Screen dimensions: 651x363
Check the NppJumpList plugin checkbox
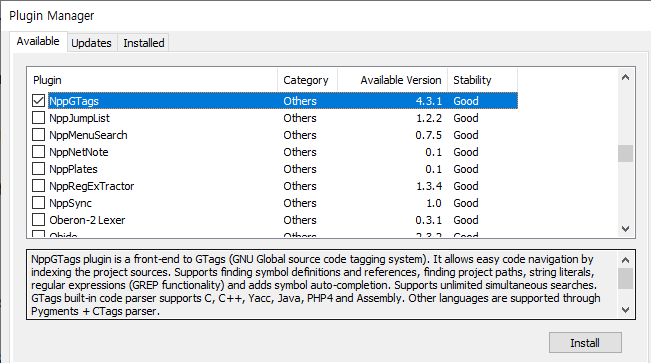39,118
